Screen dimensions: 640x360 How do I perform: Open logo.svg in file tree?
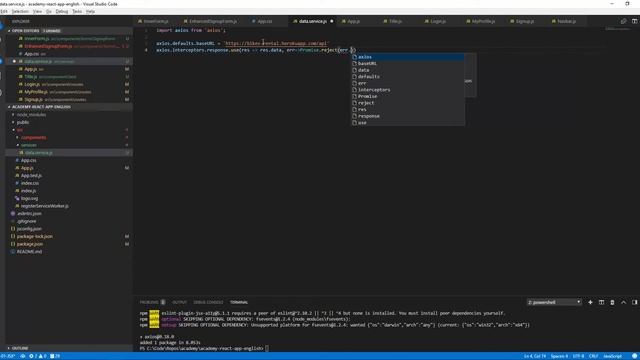29,198
